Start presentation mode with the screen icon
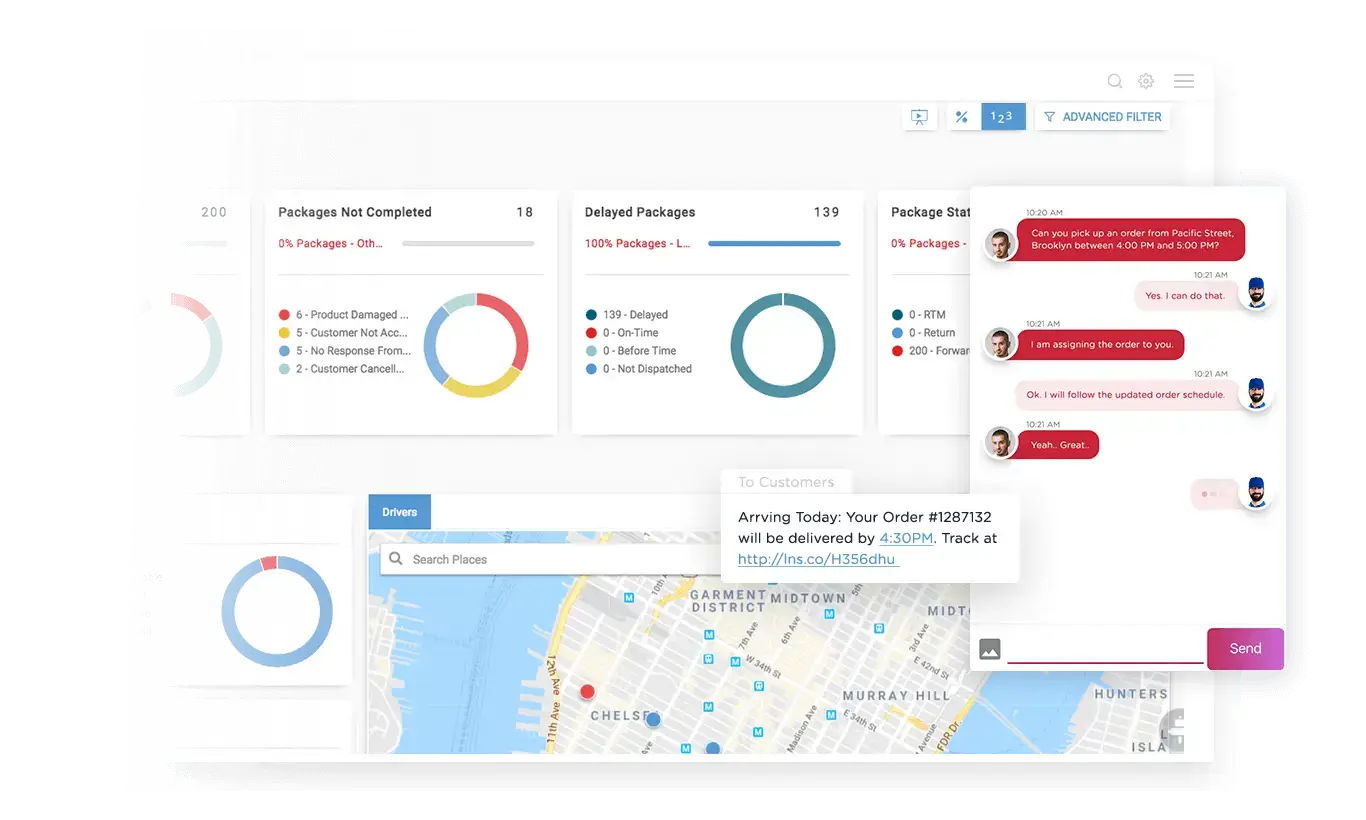The width and height of the screenshot is (1366, 820). click(919, 117)
